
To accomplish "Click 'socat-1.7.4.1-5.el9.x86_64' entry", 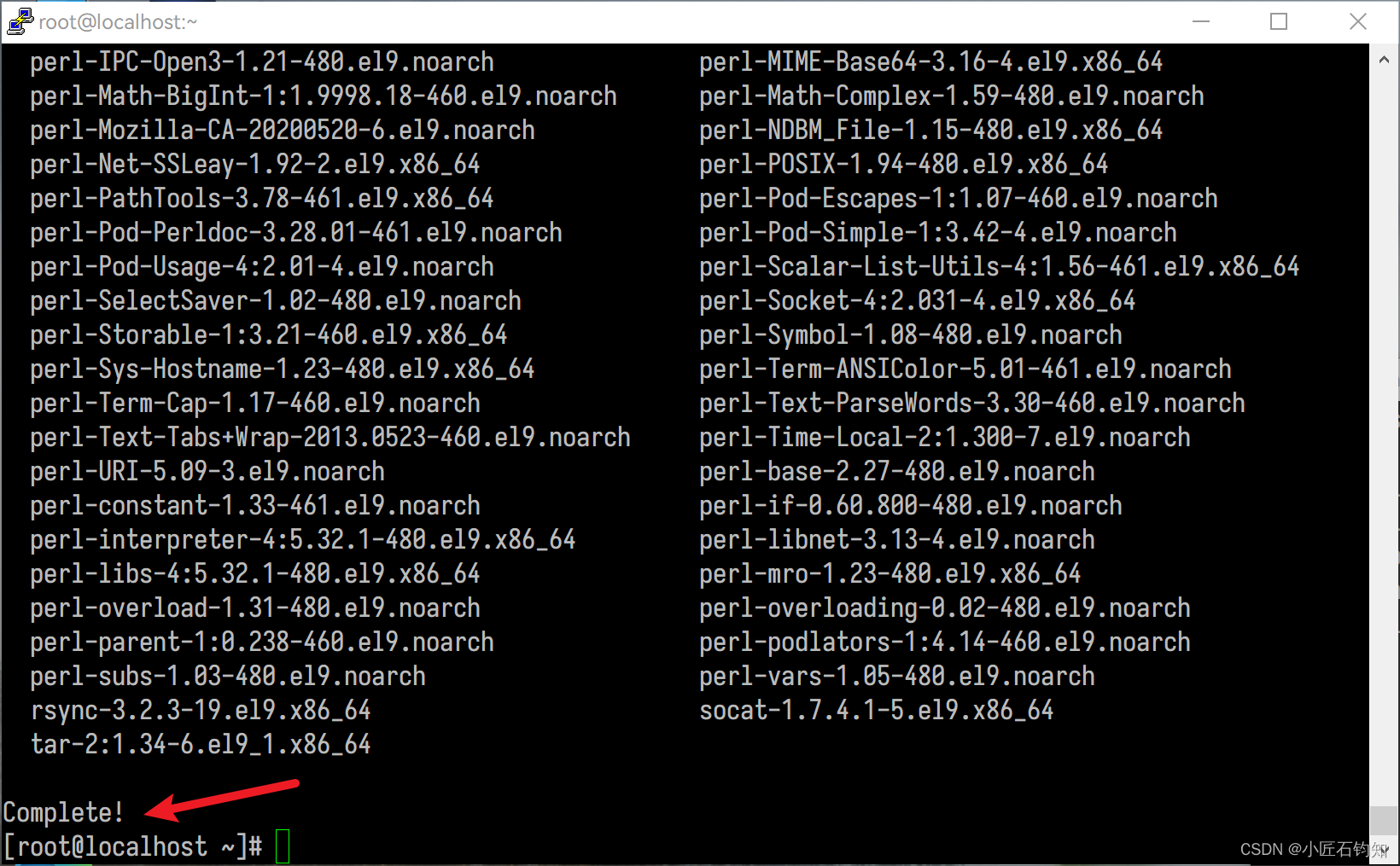I will coord(877,711).
